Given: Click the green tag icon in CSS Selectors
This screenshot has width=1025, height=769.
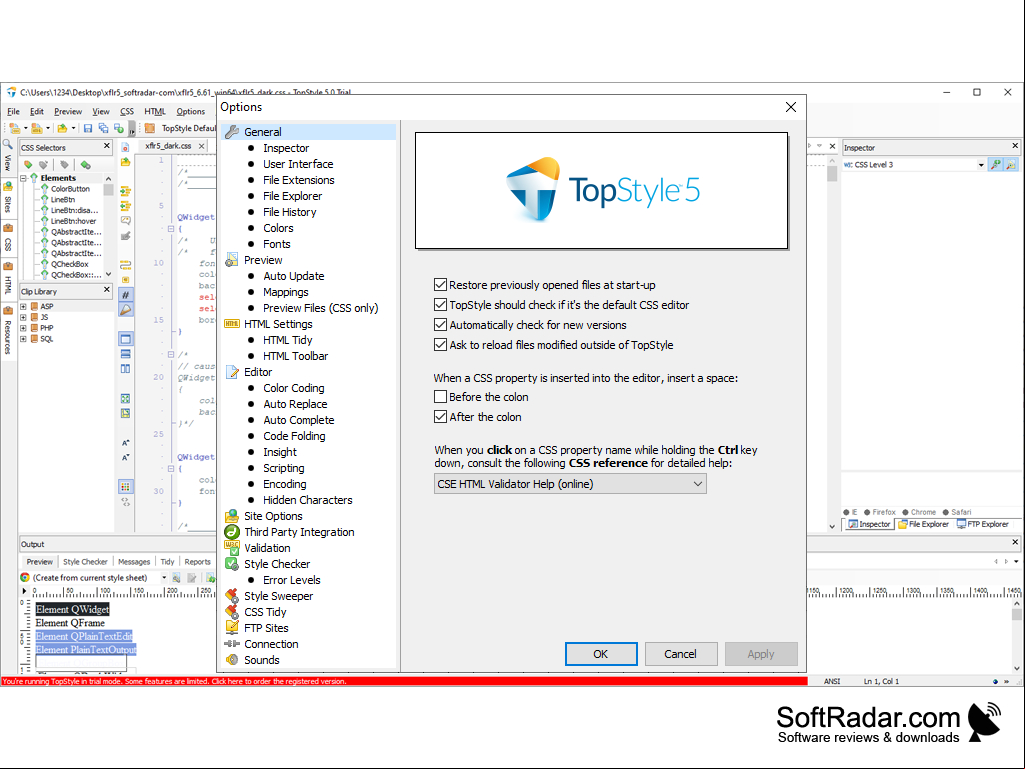Looking at the screenshot, I should click(x=86, y=164).
